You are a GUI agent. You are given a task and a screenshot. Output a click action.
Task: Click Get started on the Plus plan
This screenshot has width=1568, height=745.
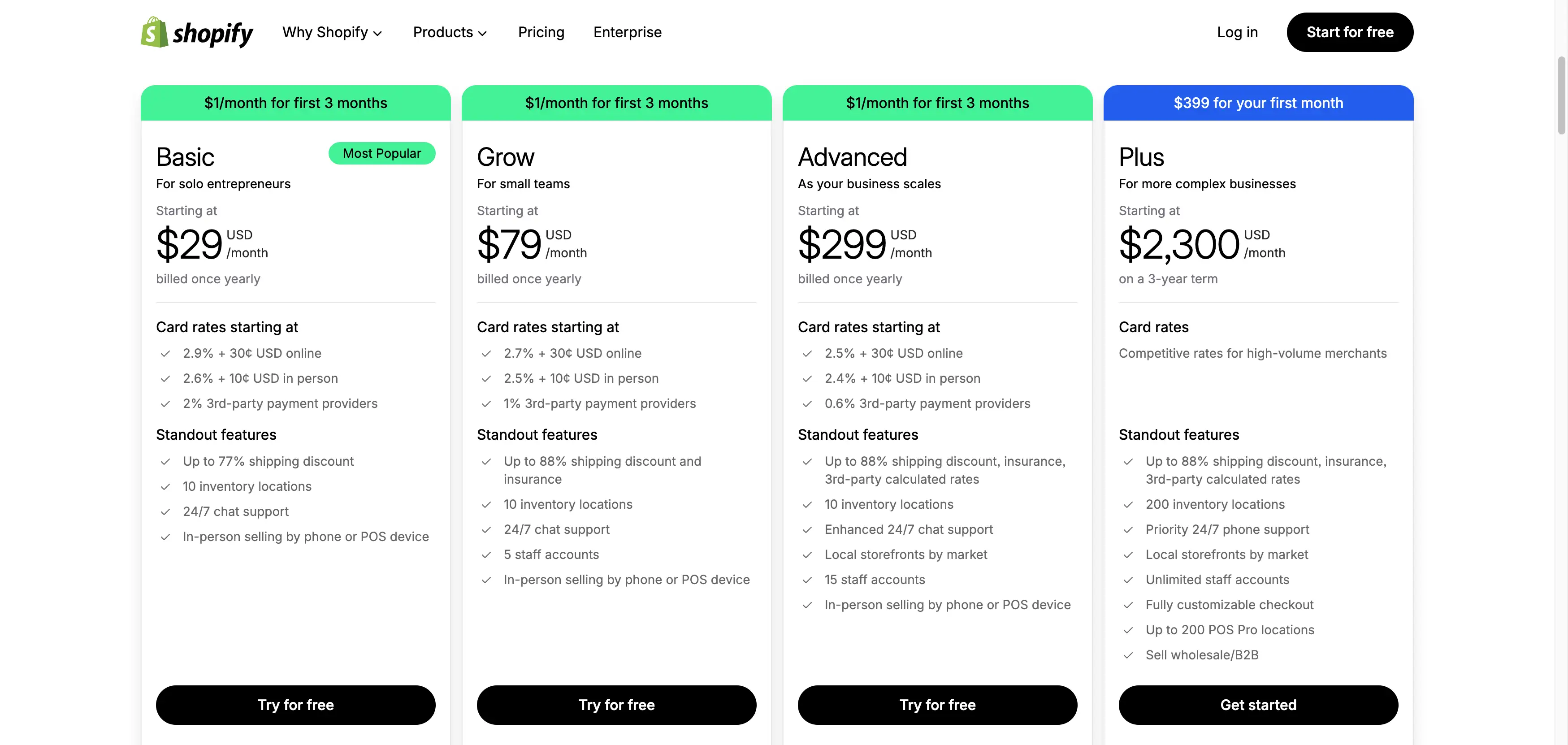point(1258,705)
